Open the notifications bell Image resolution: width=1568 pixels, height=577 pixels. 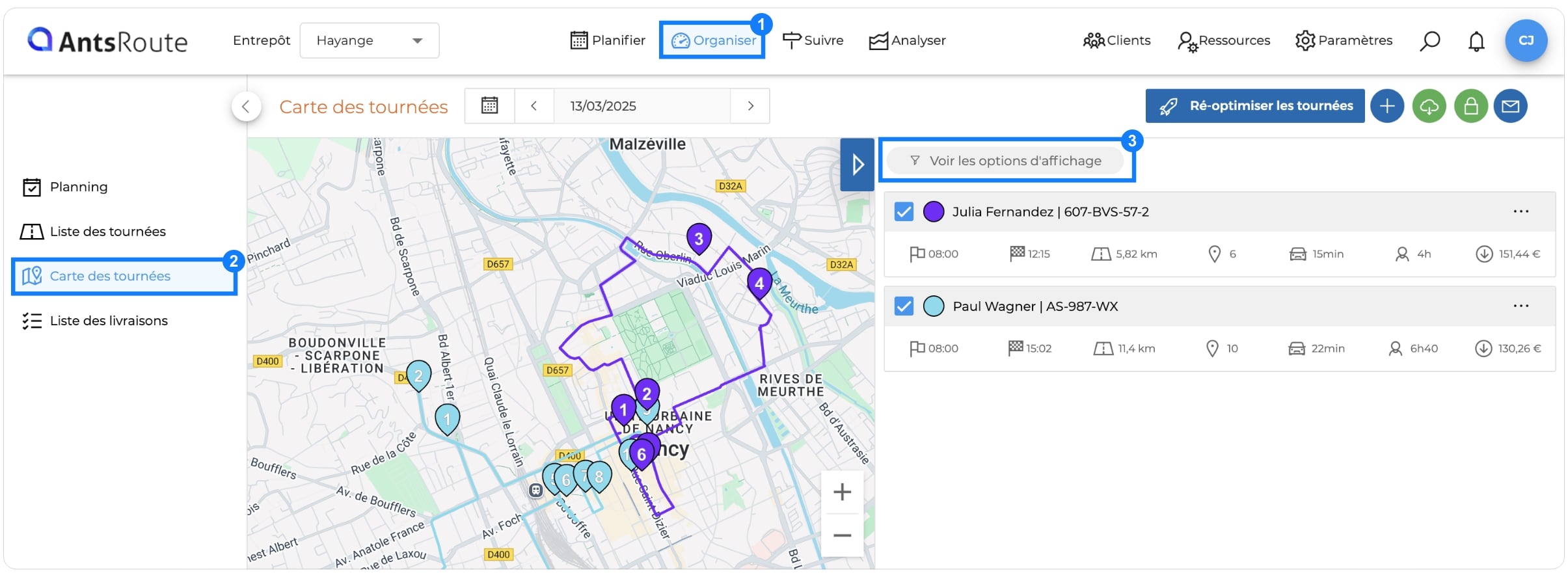click(1476, 41)
